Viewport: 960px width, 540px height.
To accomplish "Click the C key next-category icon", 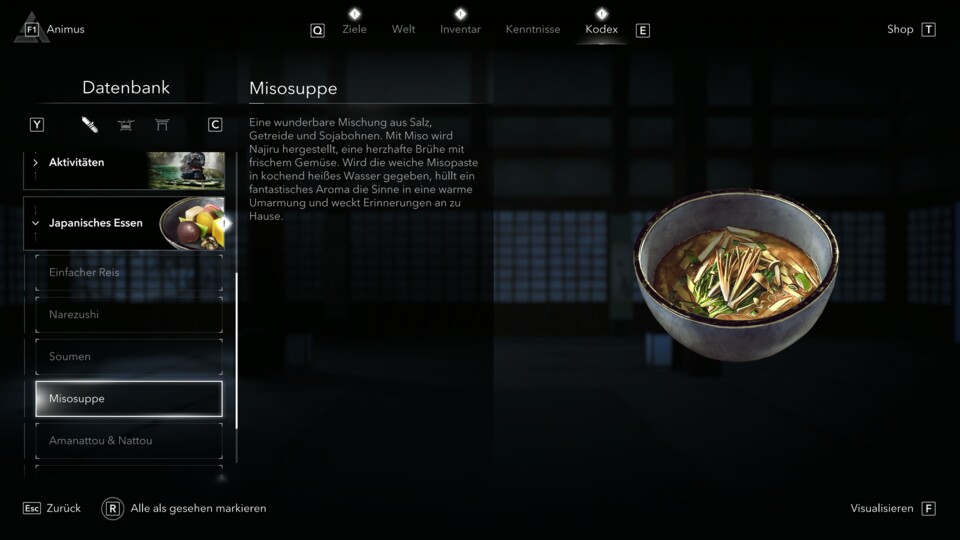I will click(215, 125).
